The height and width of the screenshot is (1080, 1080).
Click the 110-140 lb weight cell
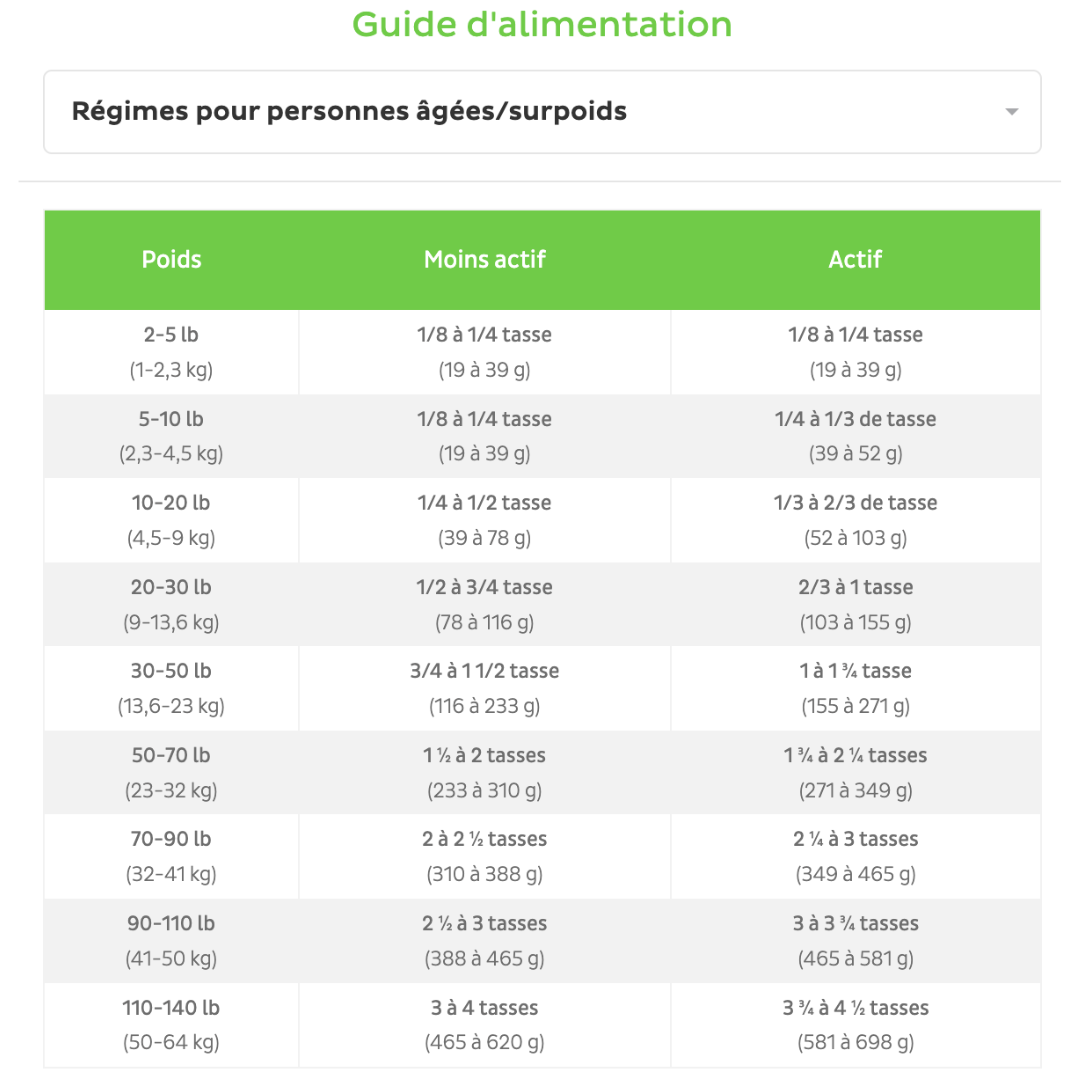click(172, 1025)
